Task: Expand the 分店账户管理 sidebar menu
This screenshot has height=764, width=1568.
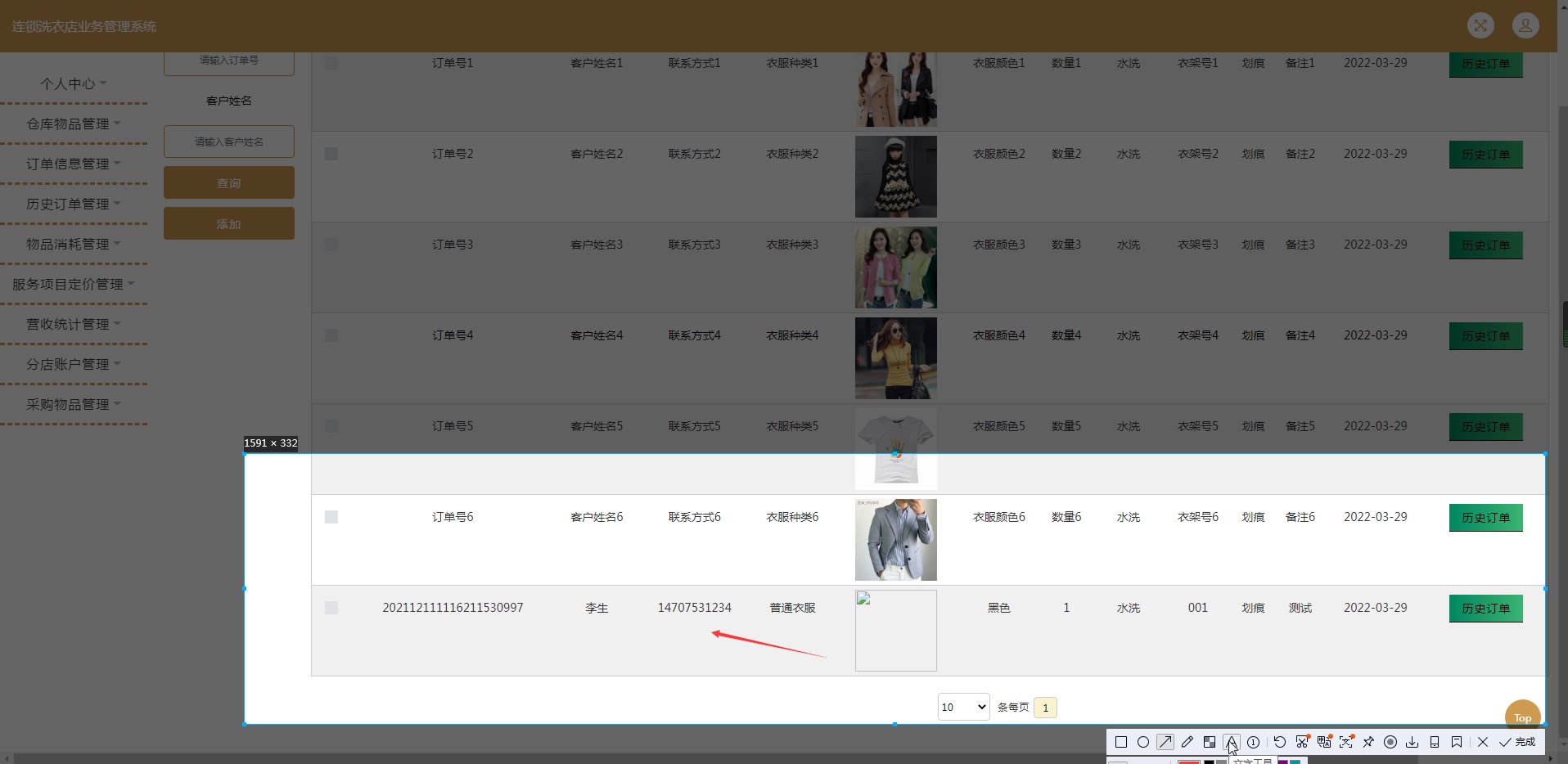Action: pyautogui.click(x=74, y=364)
